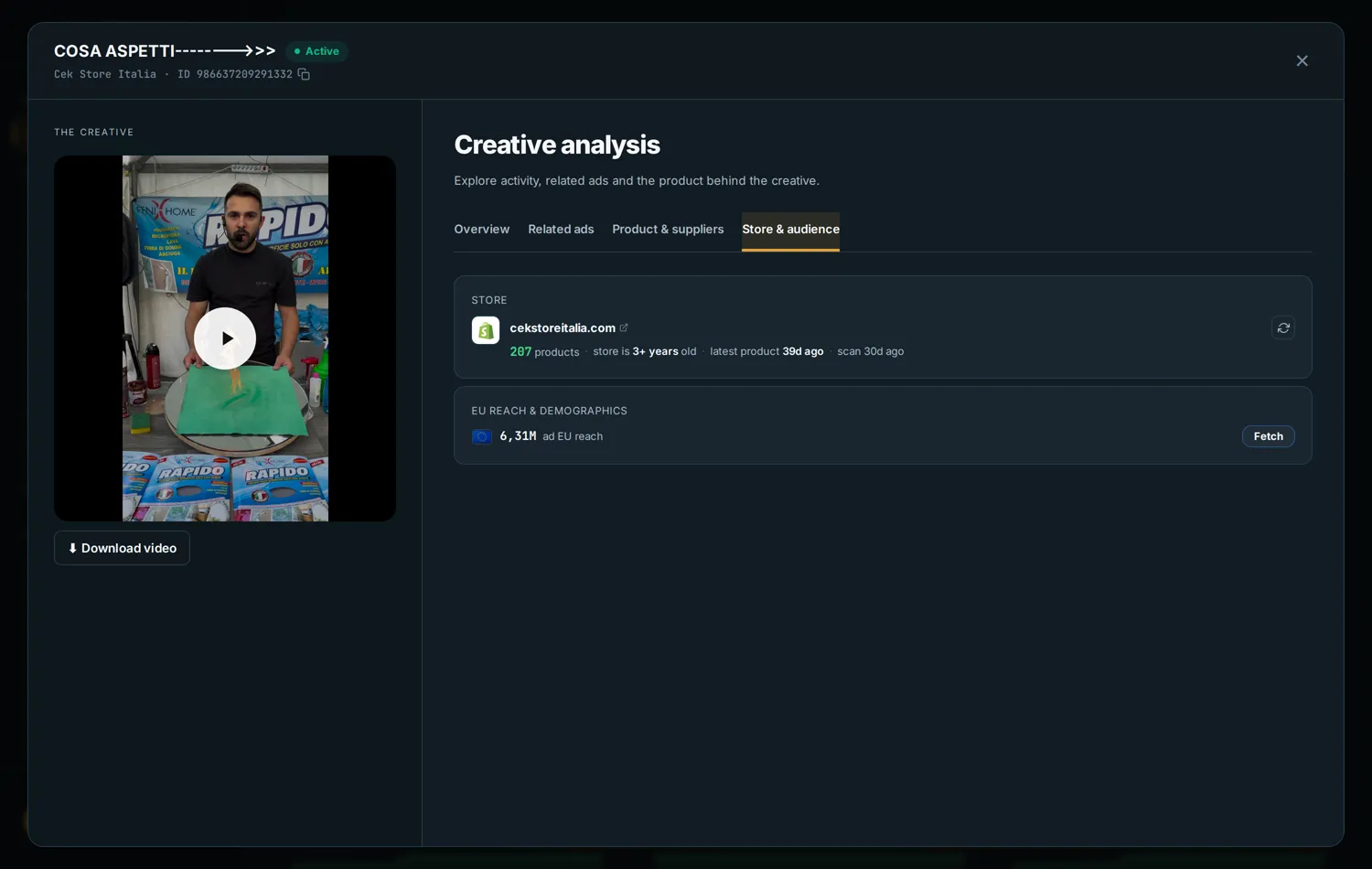Click the 'latest product 39d ago' text
The height and width of the screenshot is (869, 1372).
click(766, 351)
